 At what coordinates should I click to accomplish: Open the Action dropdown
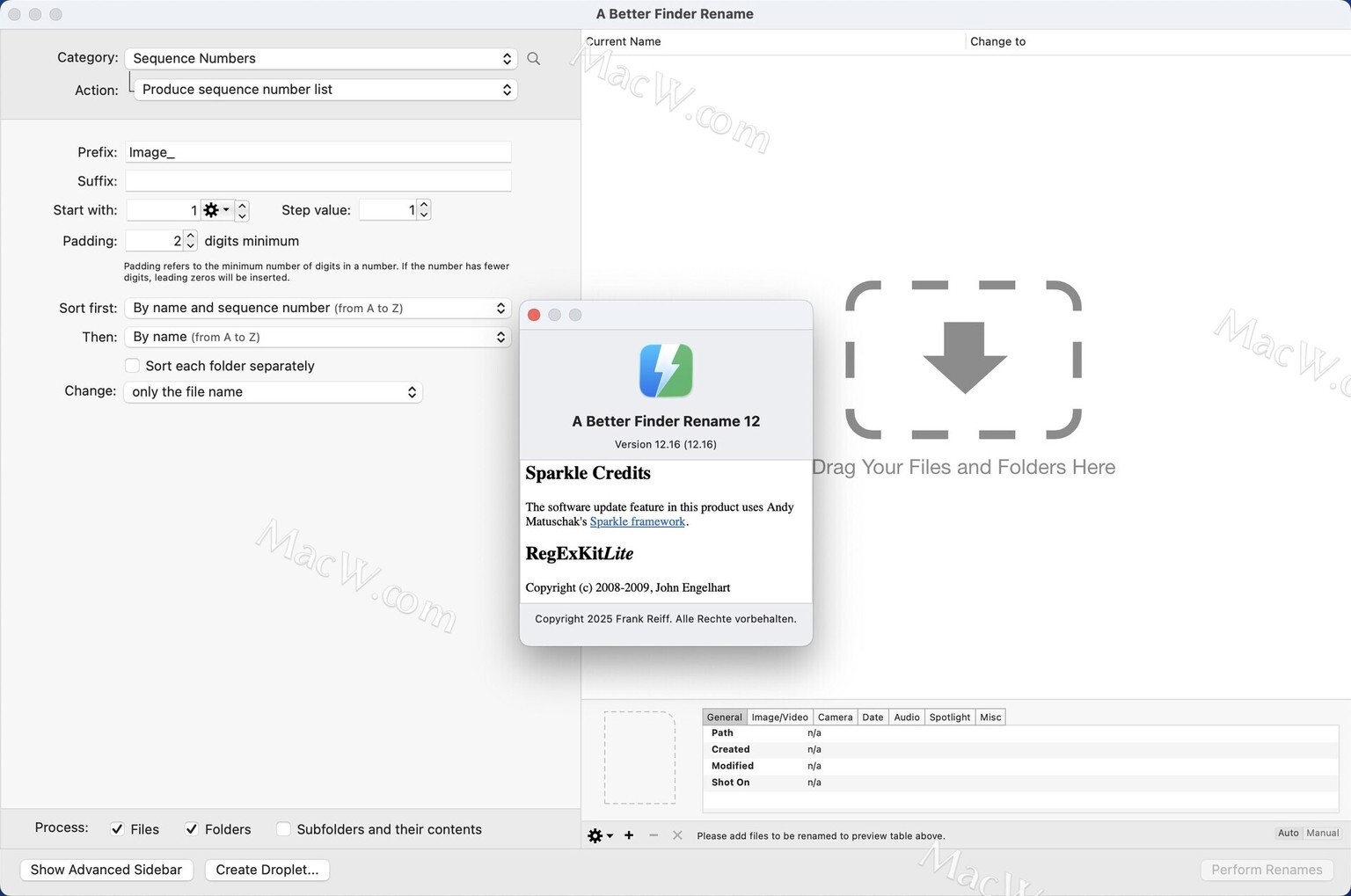(325, 90)
